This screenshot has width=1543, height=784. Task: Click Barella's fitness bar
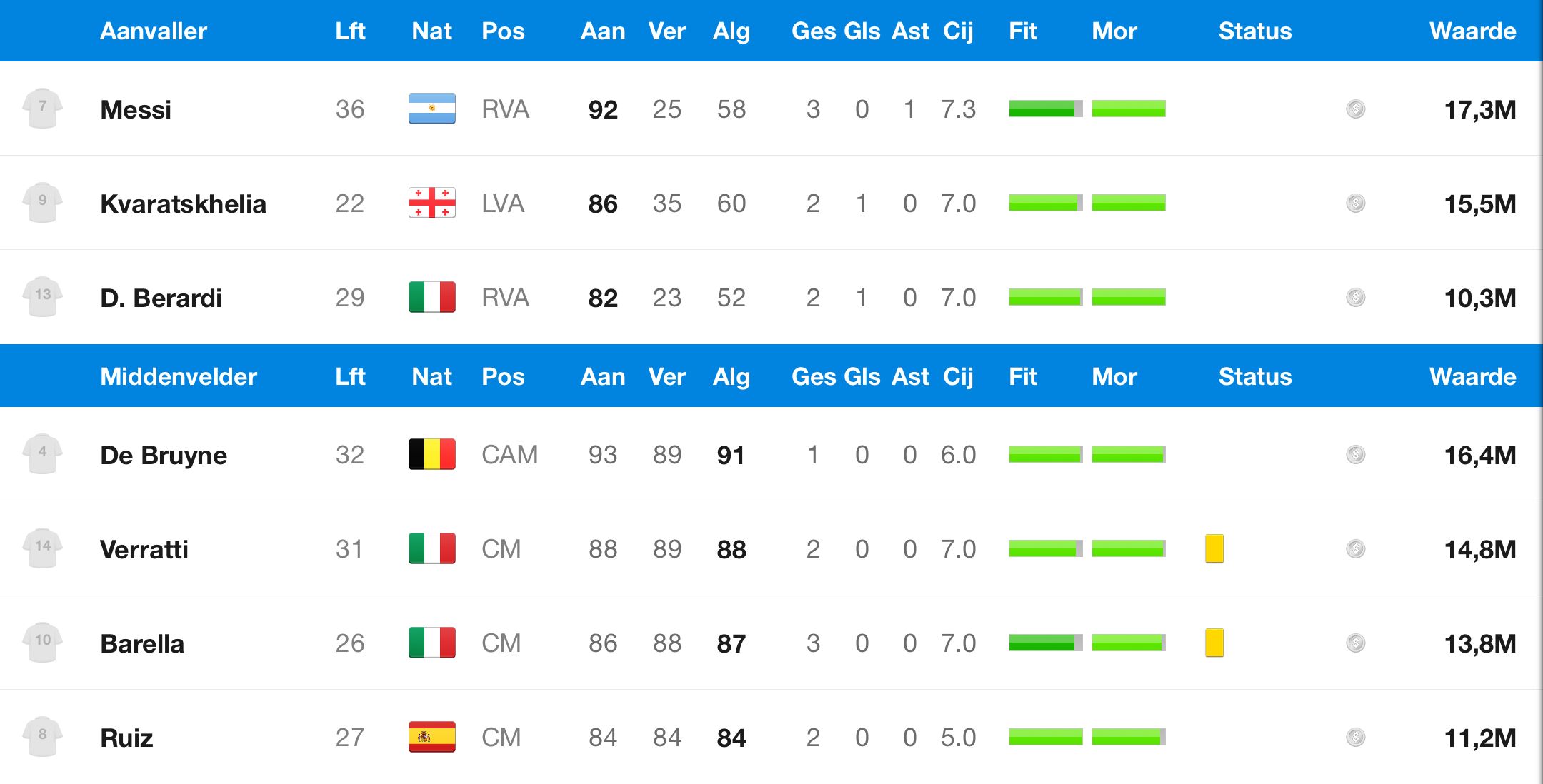[x=1045, y=643]
